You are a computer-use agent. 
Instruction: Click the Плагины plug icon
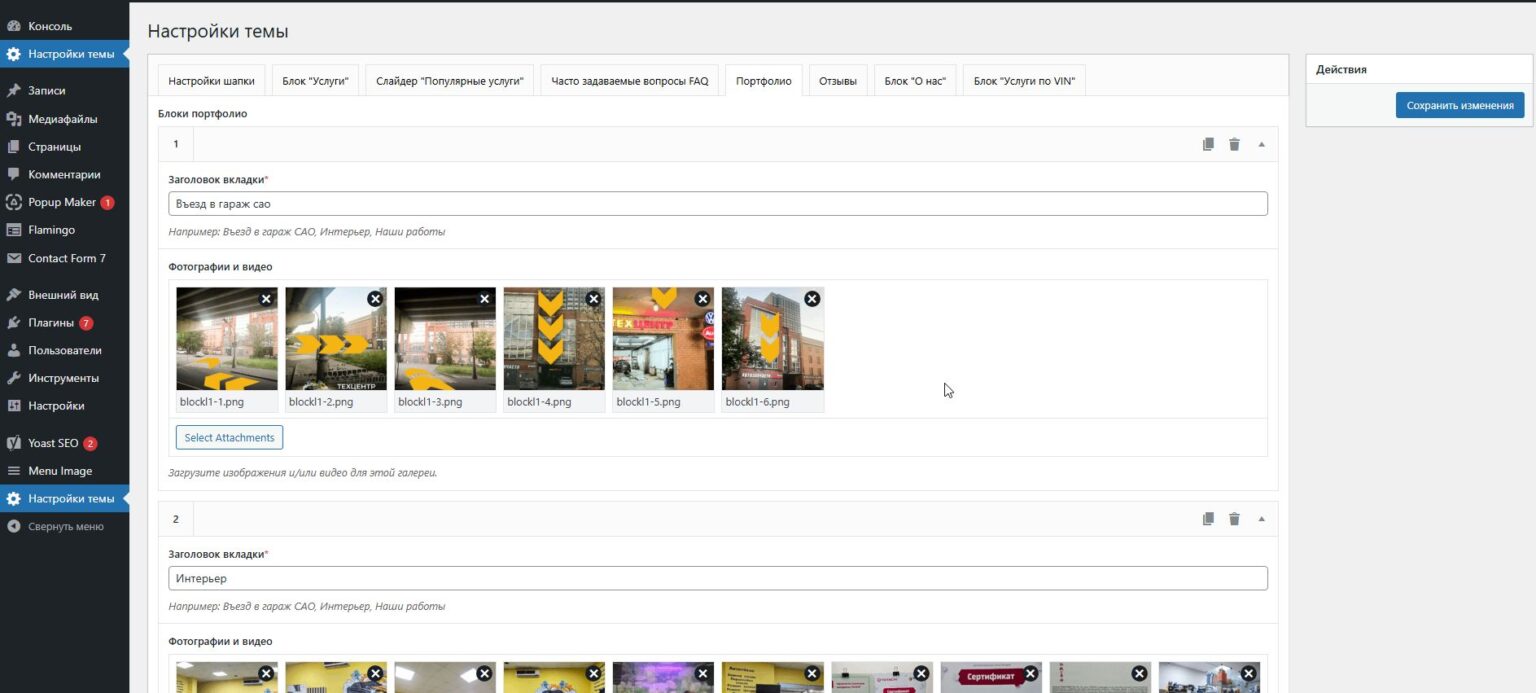coord(14,323)
